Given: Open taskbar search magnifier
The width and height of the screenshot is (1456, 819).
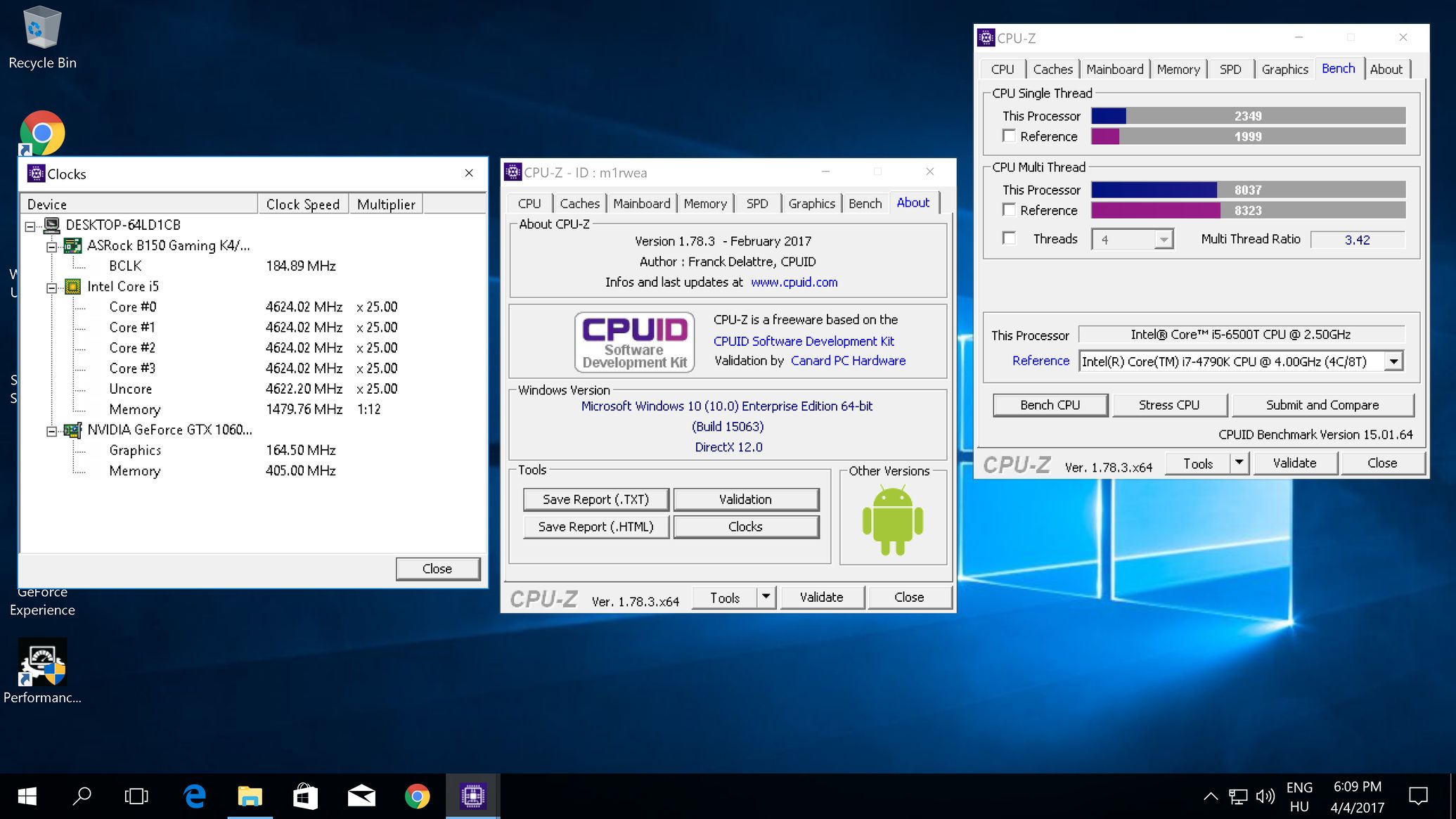Looking at the screenshot, I should click(82, 797).
